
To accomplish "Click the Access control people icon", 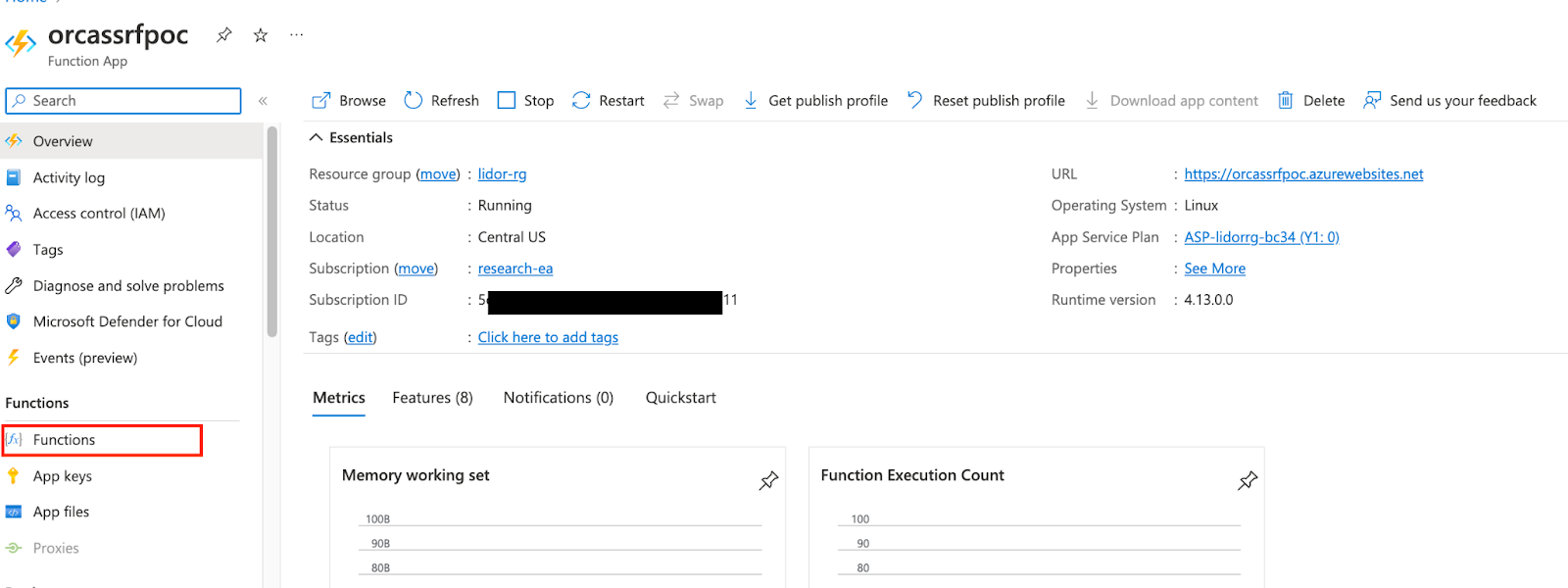I will pyautogui.click(x=14, y=213).
